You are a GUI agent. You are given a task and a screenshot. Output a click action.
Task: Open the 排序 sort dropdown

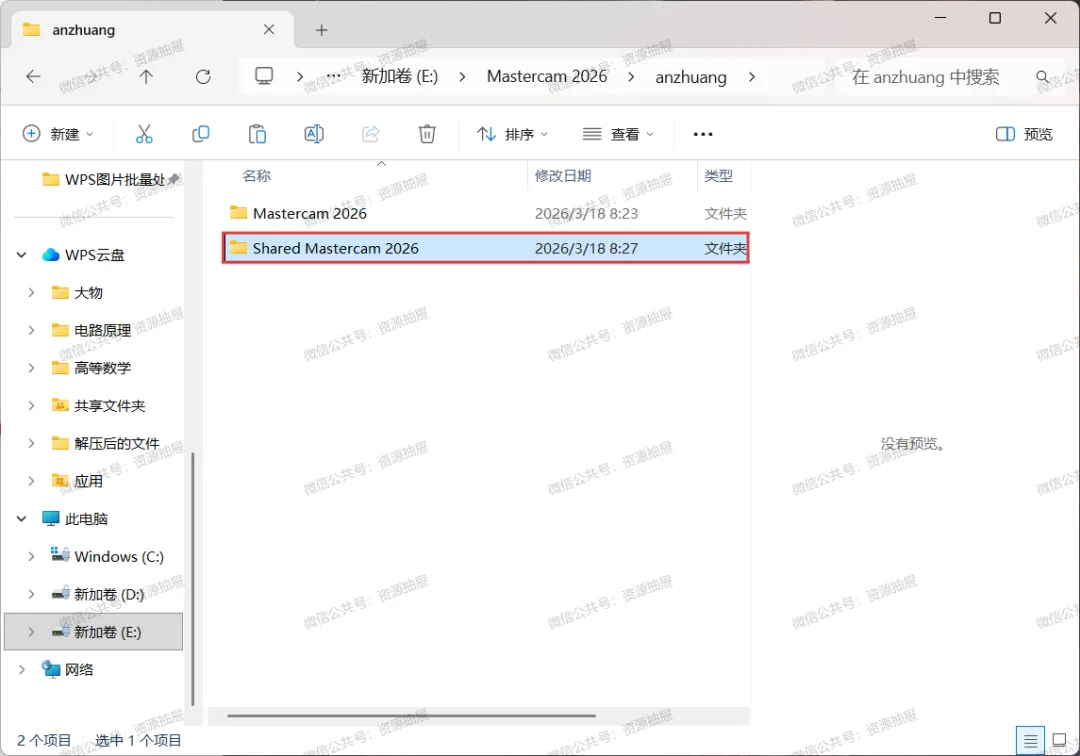[513, 134]
